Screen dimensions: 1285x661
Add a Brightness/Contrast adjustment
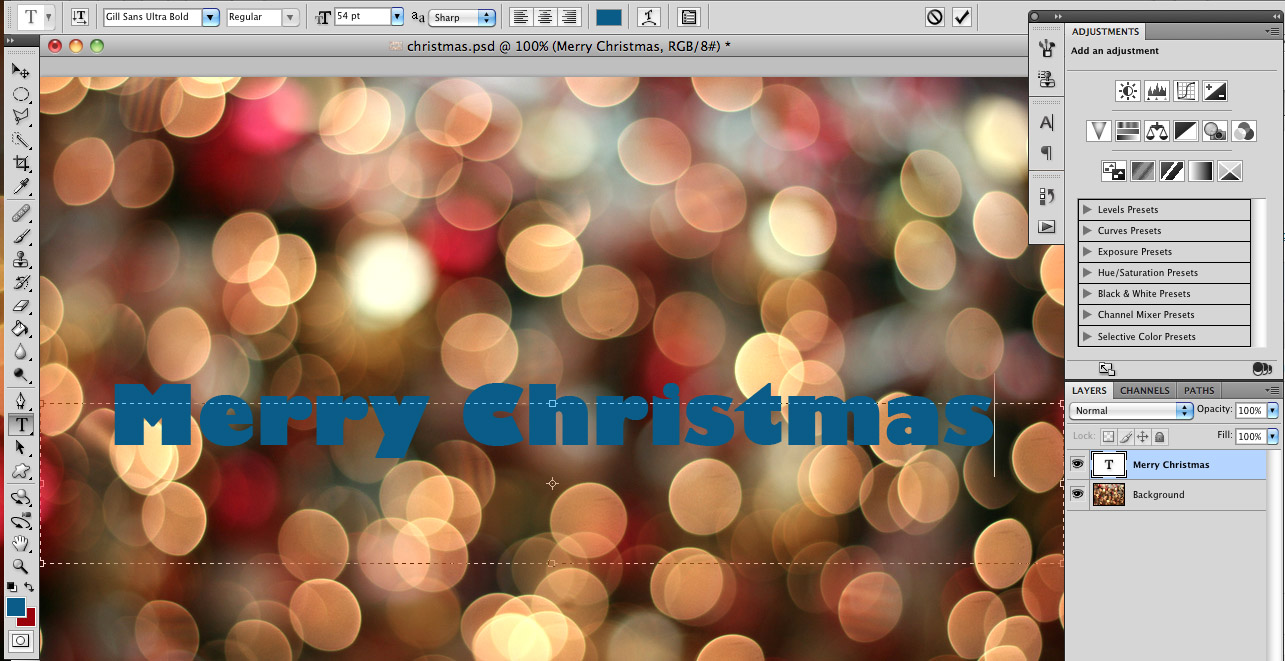tap(1128, 92)
